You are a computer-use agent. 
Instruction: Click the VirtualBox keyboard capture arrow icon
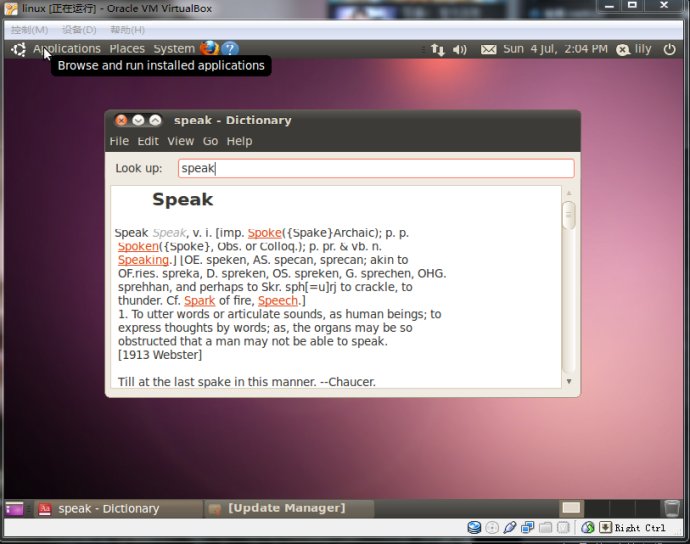606,527
